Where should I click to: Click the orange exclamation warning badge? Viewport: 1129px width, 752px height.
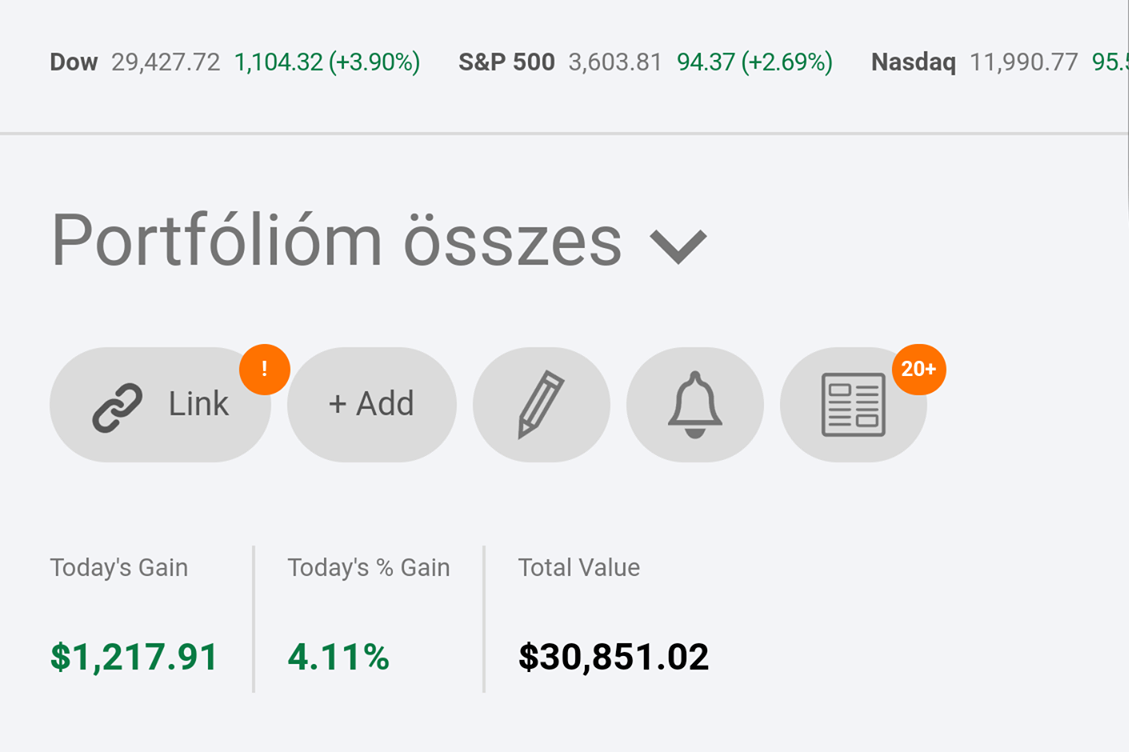tap(264, 370)
